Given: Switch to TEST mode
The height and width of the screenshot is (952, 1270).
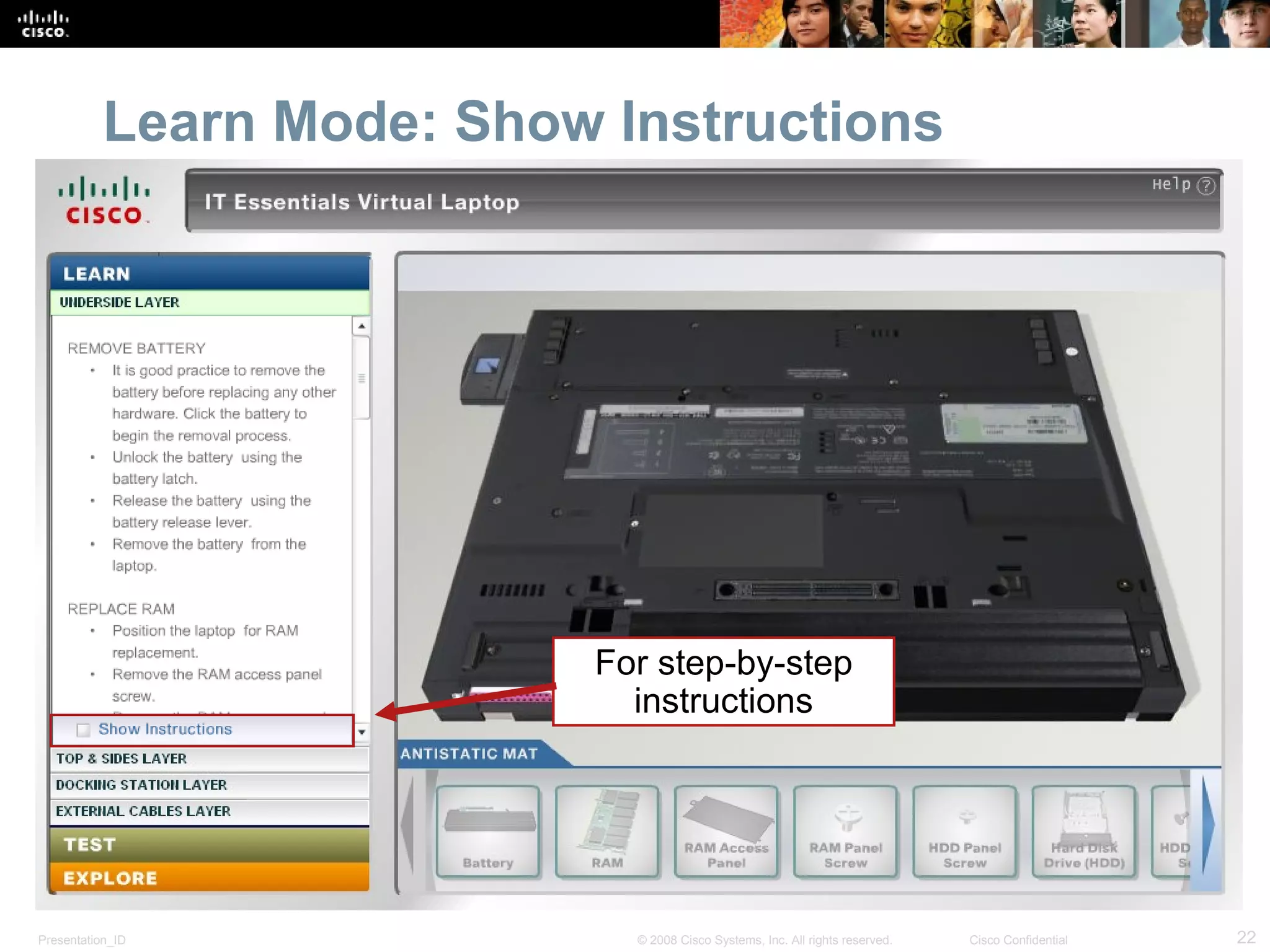Looking at the screenshot, I should [210, 845].
